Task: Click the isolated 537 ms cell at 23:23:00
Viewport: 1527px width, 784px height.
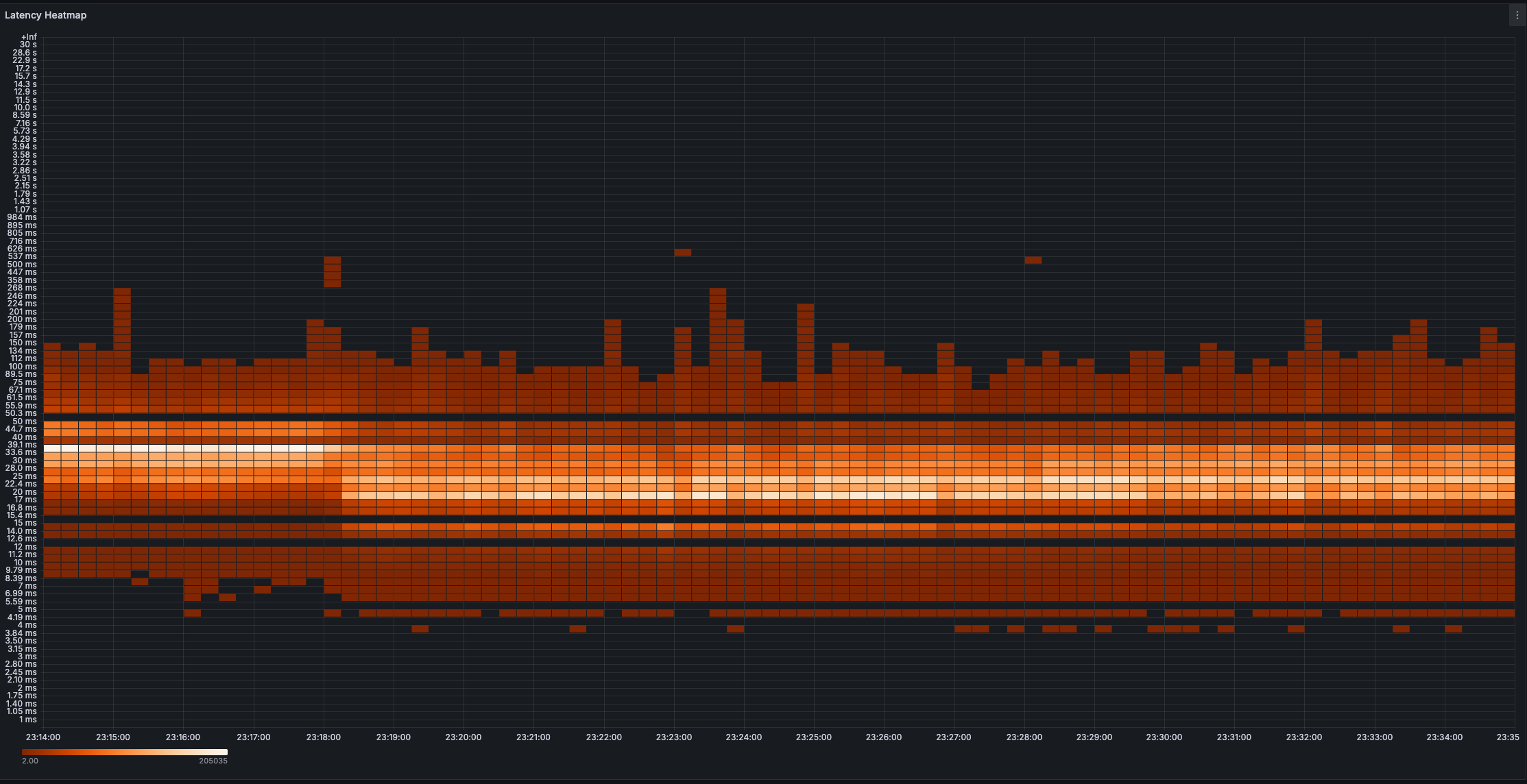Action: (x=682, y=252)
